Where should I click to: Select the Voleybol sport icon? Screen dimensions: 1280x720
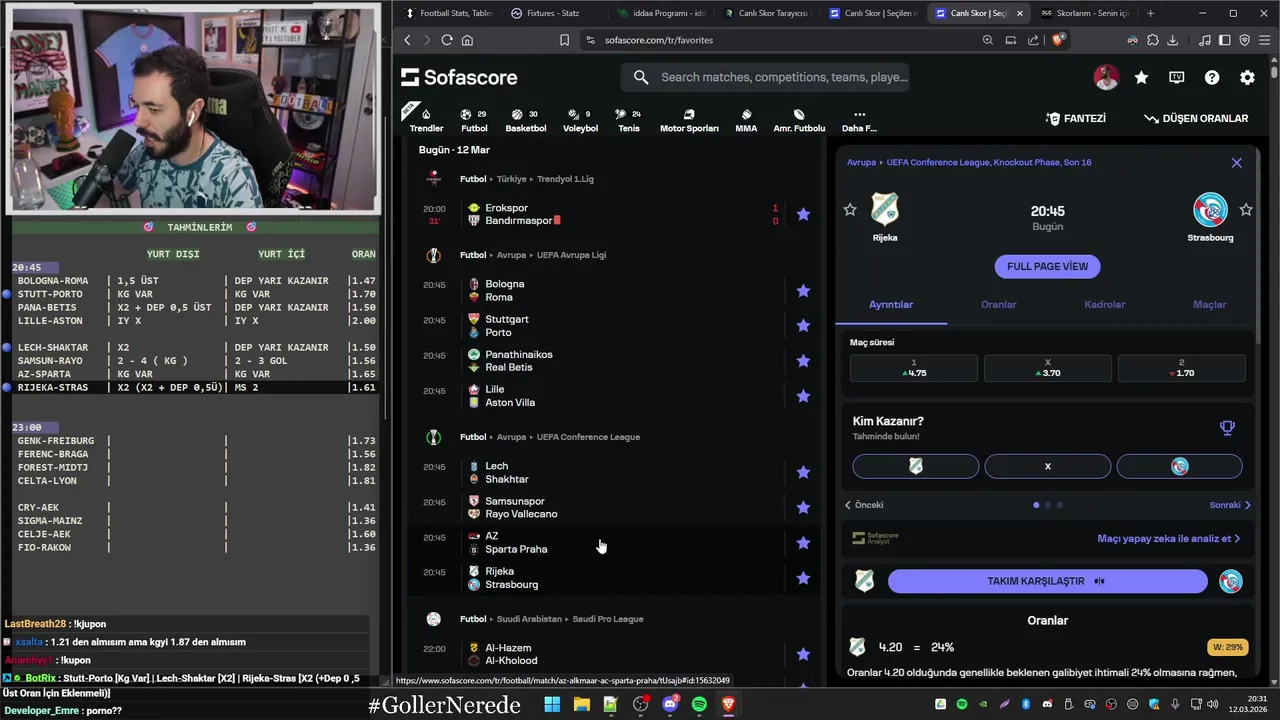(580, 120)
